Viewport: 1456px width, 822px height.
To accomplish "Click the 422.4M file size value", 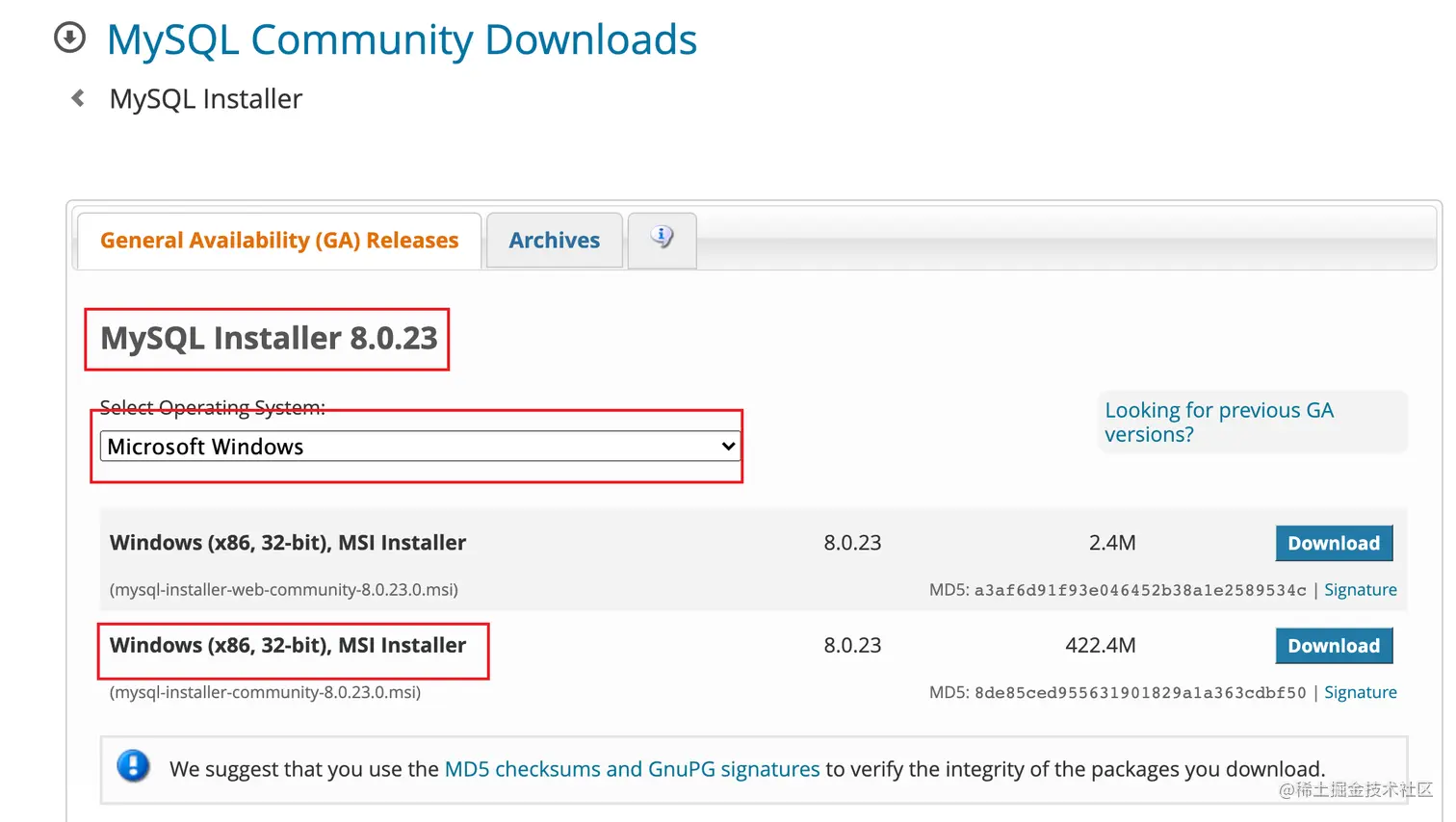I will pyautogui.click(x=1101, y=646).
